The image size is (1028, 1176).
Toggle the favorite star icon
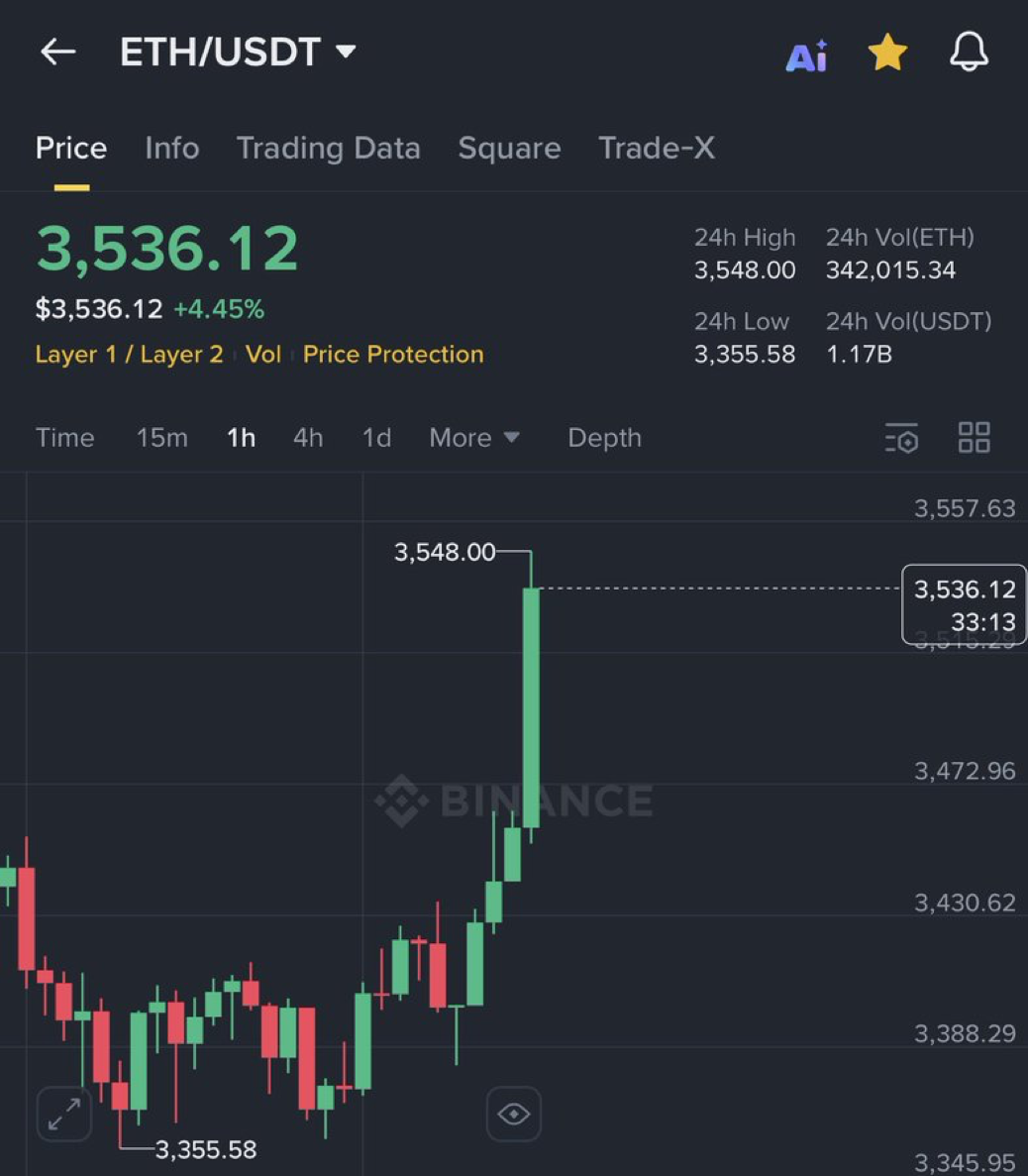(887, 53)
